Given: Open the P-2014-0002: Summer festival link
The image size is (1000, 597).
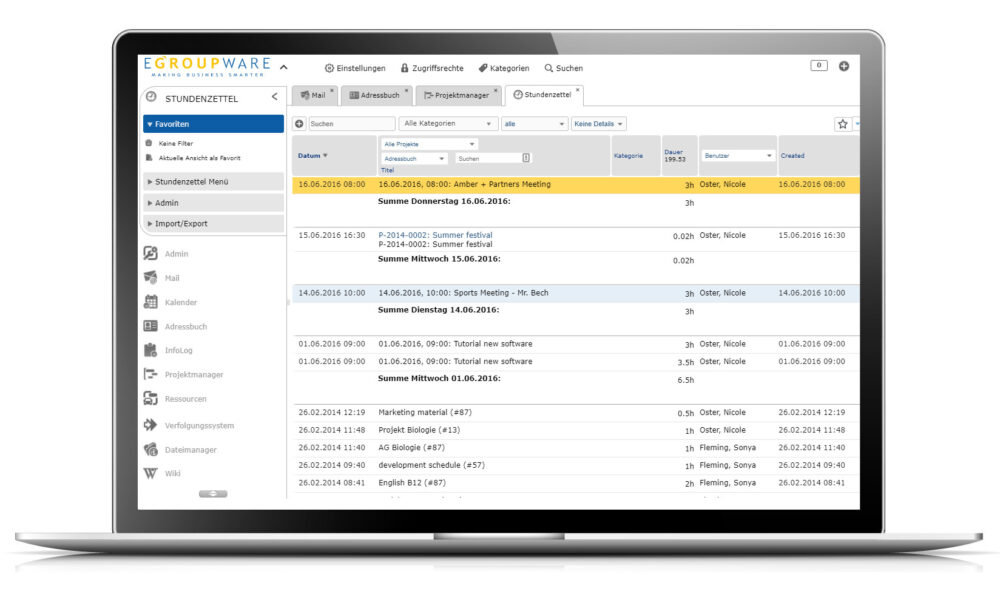Looking at the screenshot, I should [435, 235].
